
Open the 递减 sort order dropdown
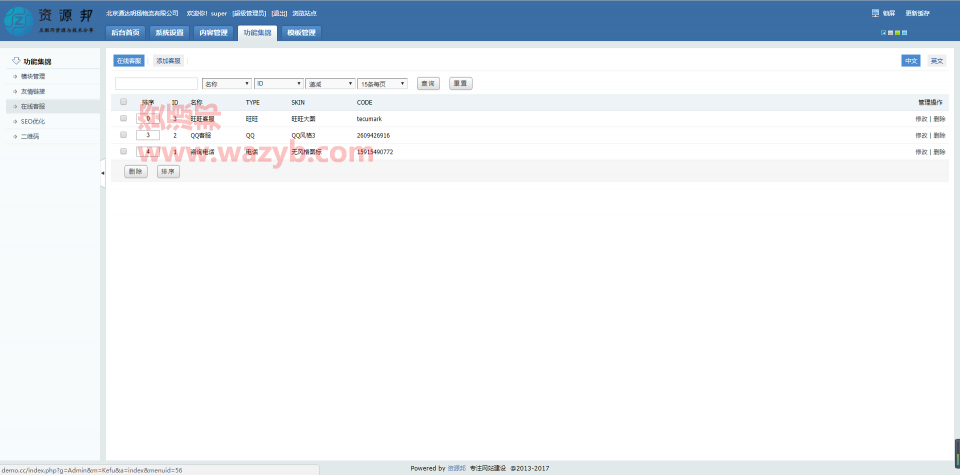(331, 84)
